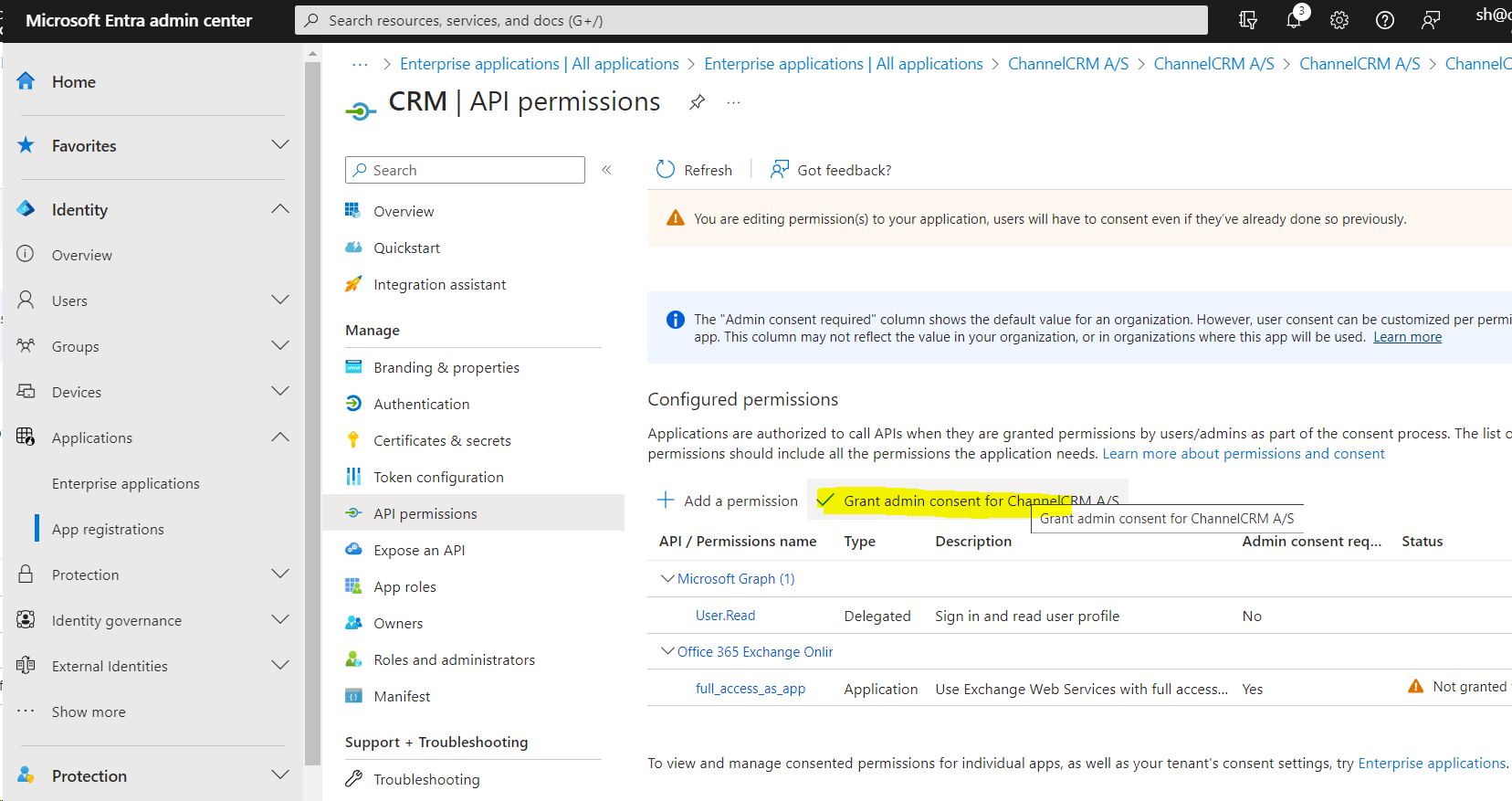Click the 'Delegated' type cell
Screen dimensions: 1512x801
click(x=877, y=617)
